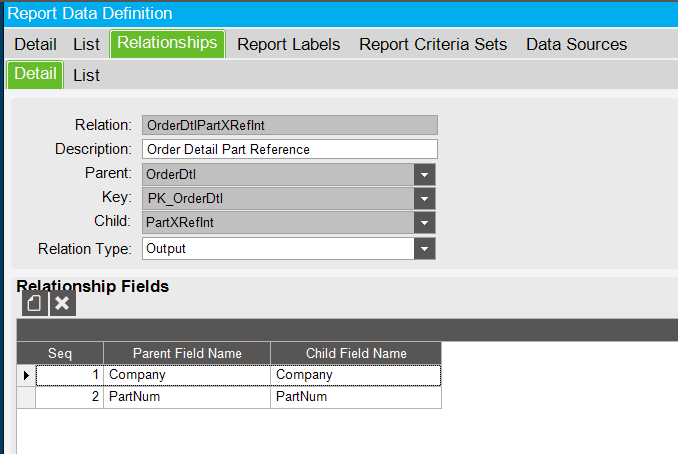Click the Child Field Name column header
The width and height of the screenshot is (678, 454).
[x=356, y=353]
